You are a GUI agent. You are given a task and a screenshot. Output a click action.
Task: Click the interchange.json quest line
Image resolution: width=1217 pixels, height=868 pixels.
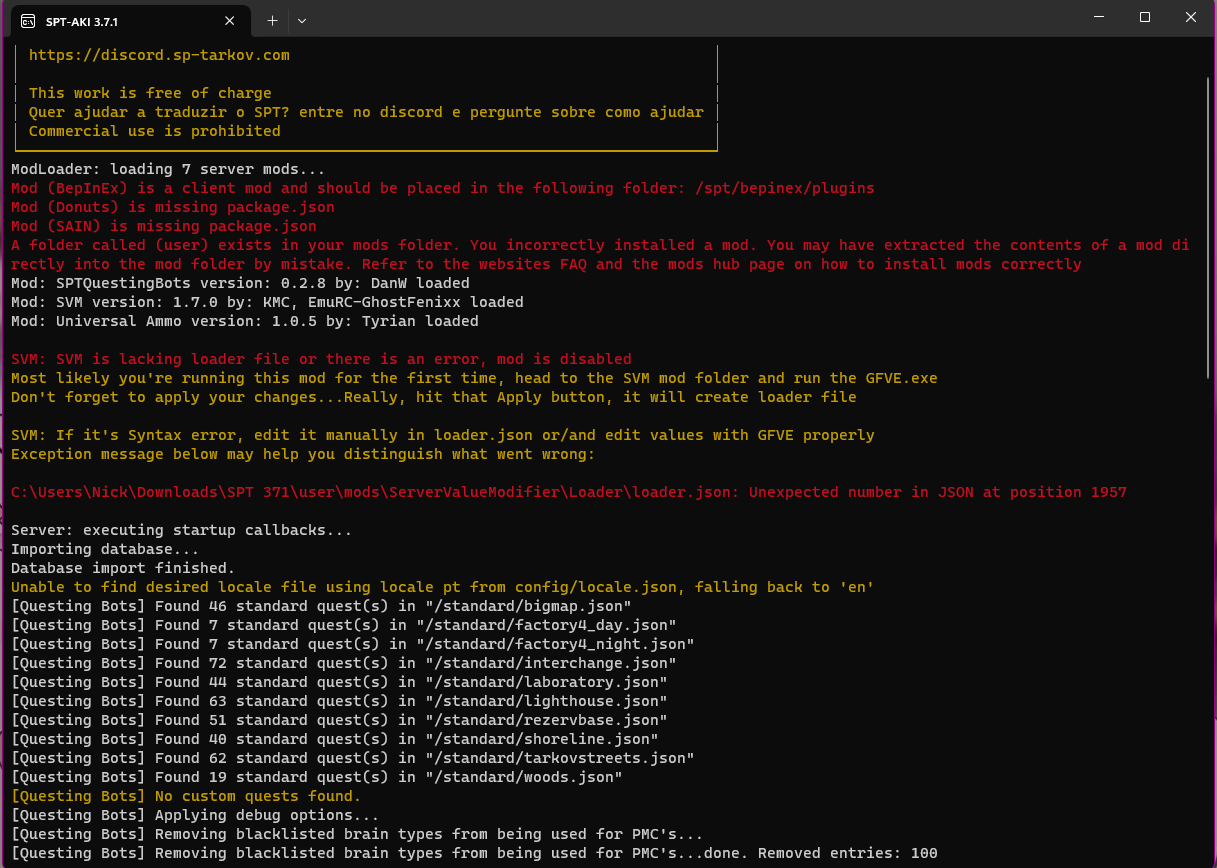(344, 663)
